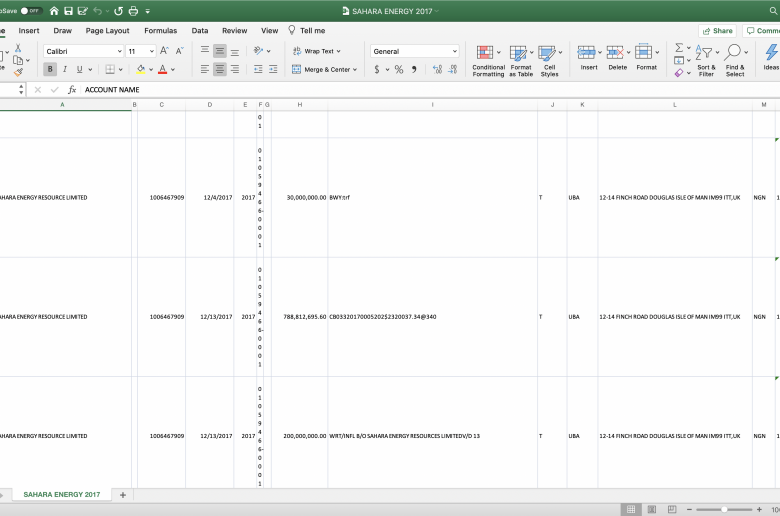Select Center horizontal alignment icon
Image resolution: width=780 pixels, height=516 pixels.
tap(220, 69)
